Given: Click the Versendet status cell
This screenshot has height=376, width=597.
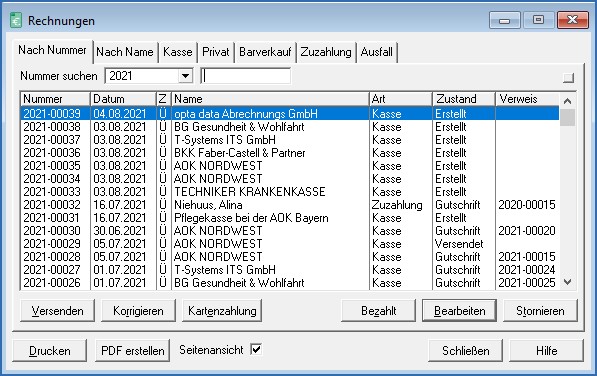Looking at the screenshot, I should pyautogui.click(x=459, y=244).
